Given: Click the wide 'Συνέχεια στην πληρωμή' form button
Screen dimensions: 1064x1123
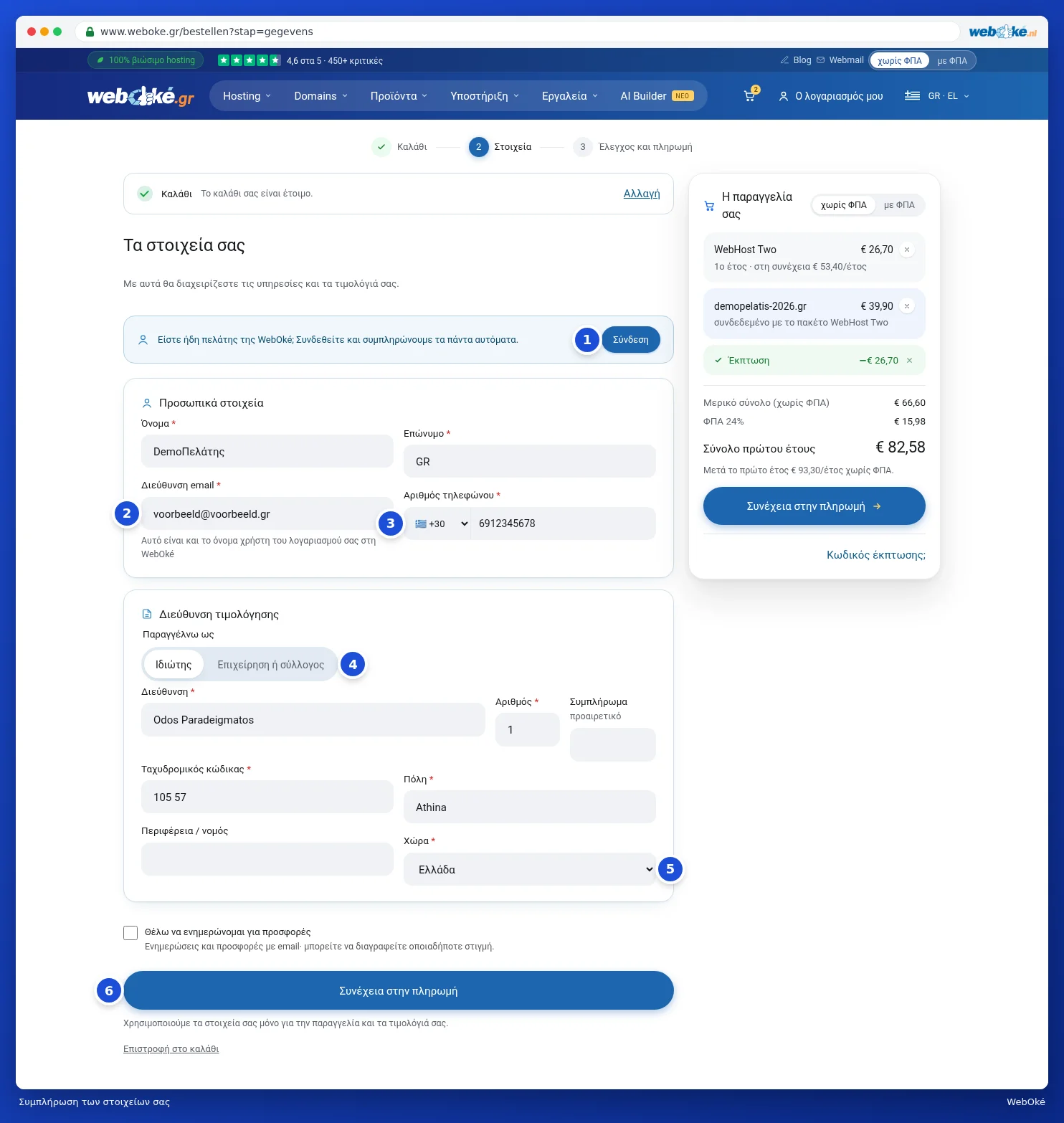Looking at the screenshot, I should click(399, 991).
